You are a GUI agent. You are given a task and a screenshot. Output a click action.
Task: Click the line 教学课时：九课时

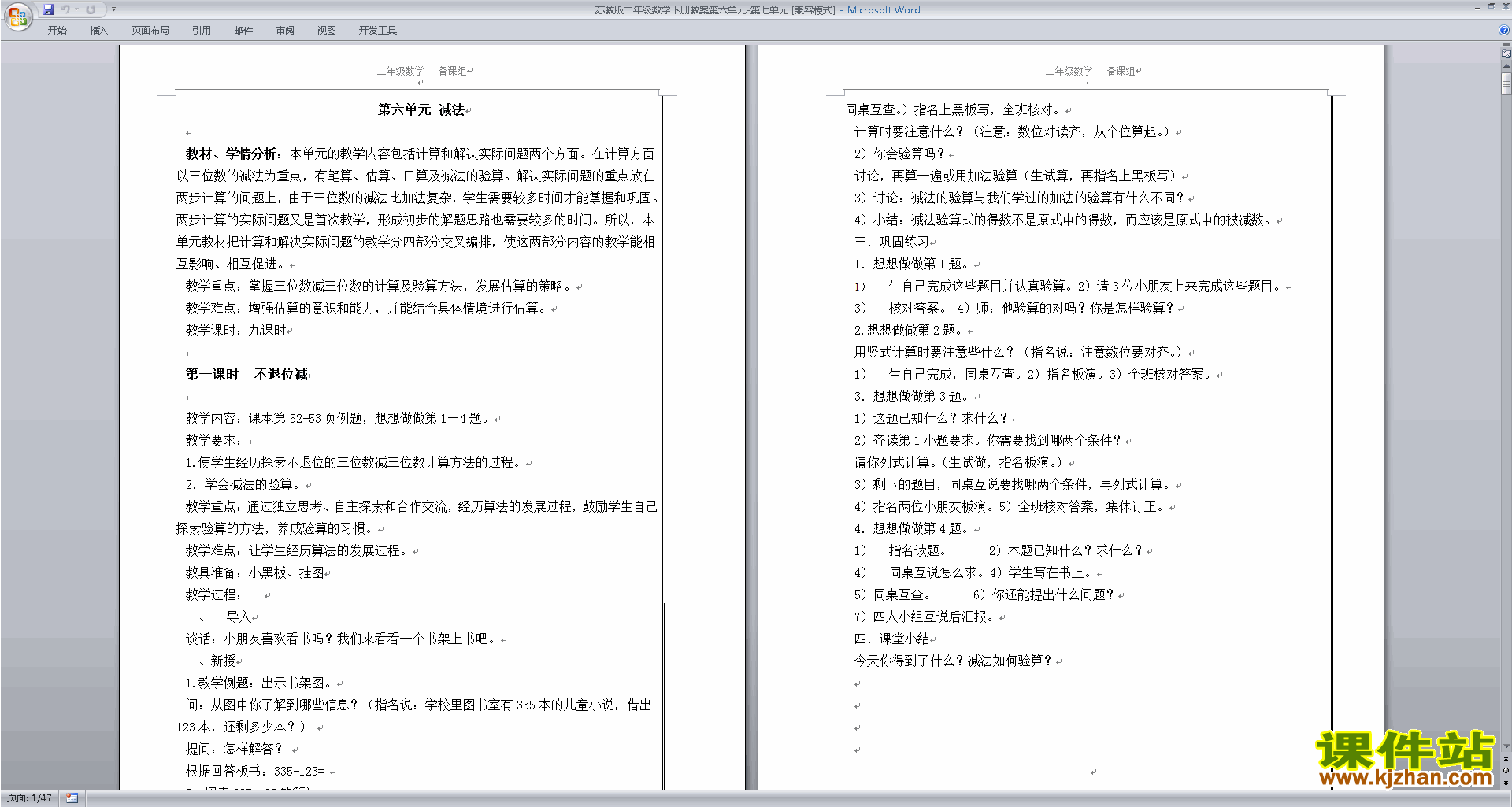pos(236,331)
